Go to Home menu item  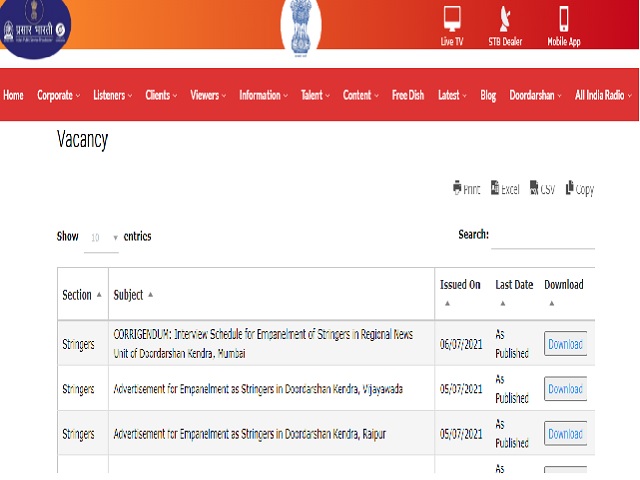(x=13, y=95)
